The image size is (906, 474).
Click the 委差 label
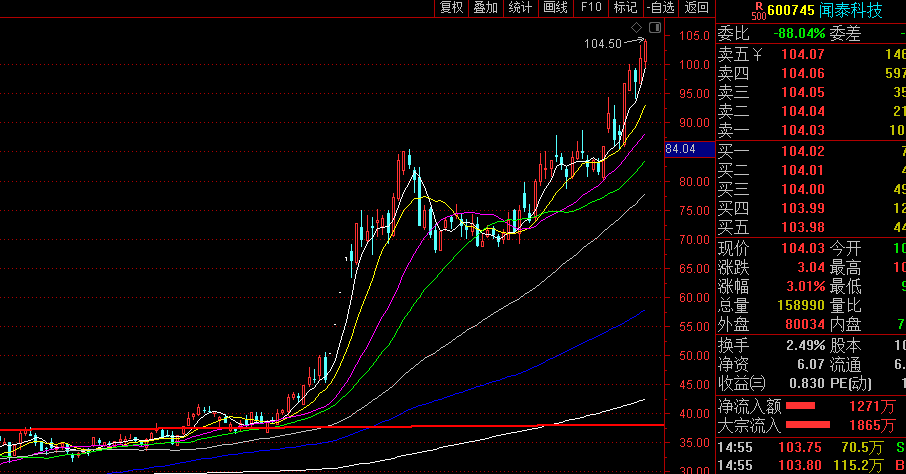coord(845,34)
